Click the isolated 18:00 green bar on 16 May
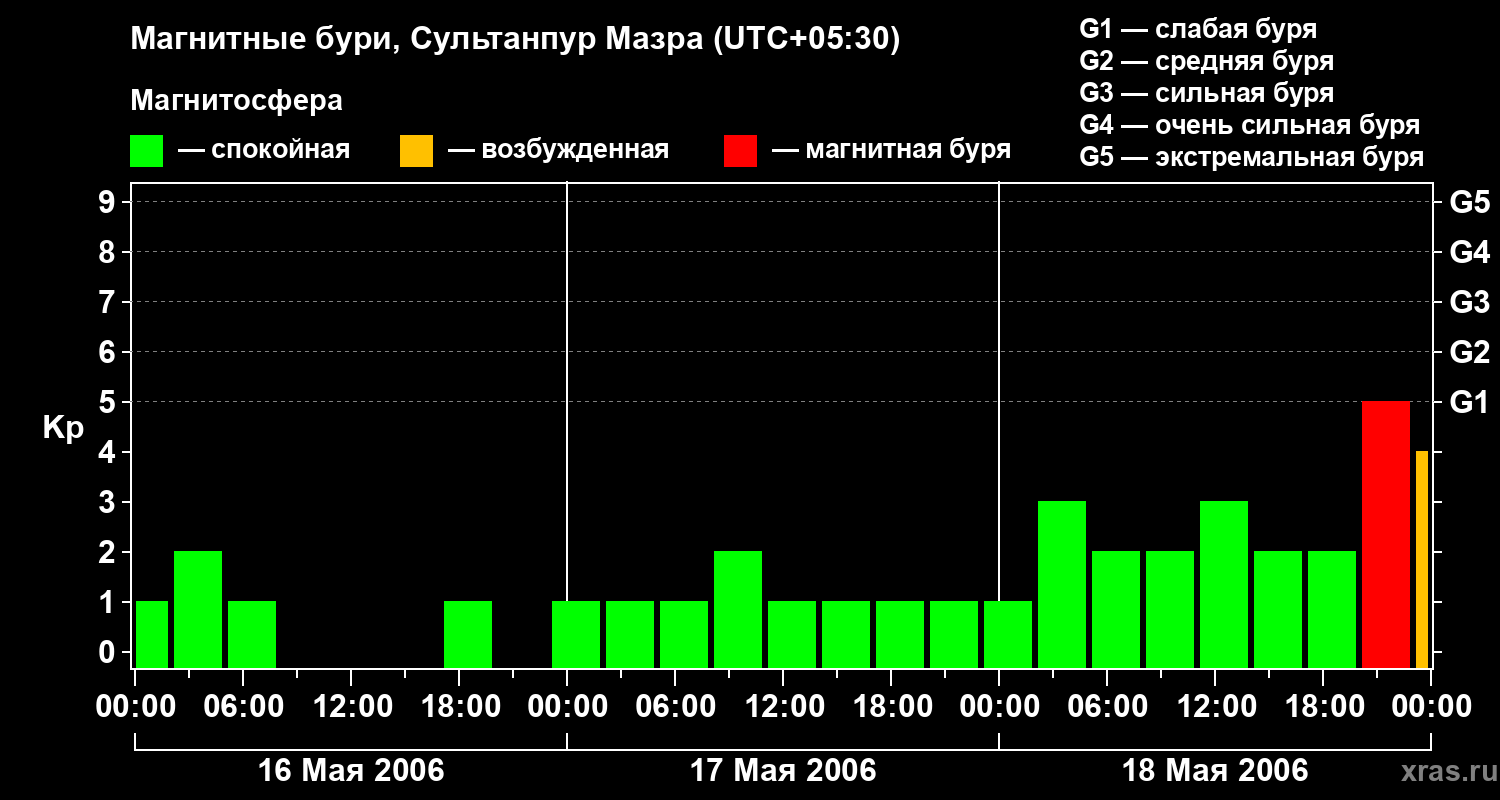The width and height of the screenshot is (1500, 800). (468, 635)
